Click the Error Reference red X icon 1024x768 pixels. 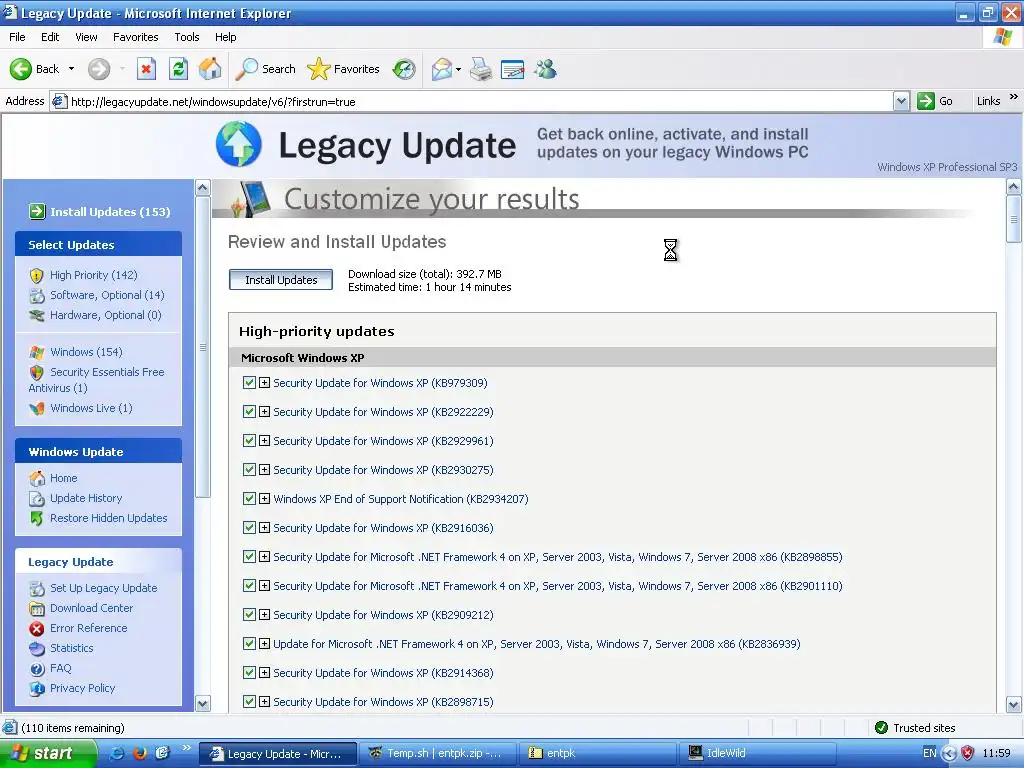pyautogui.click(x=37, y=628)
